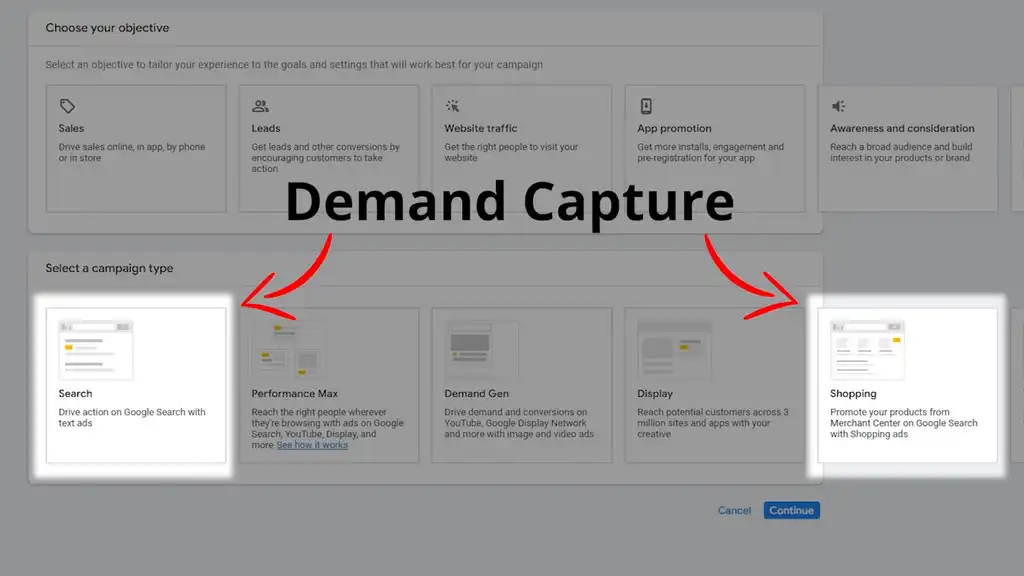The width and height of the screenshot is (1024, 576).
Task: Select the Display campaign illustration
Action: [x=674, y=349]
